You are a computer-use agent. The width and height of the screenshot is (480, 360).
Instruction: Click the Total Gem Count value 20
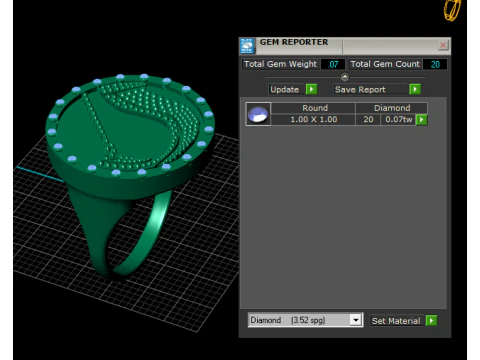435,64
